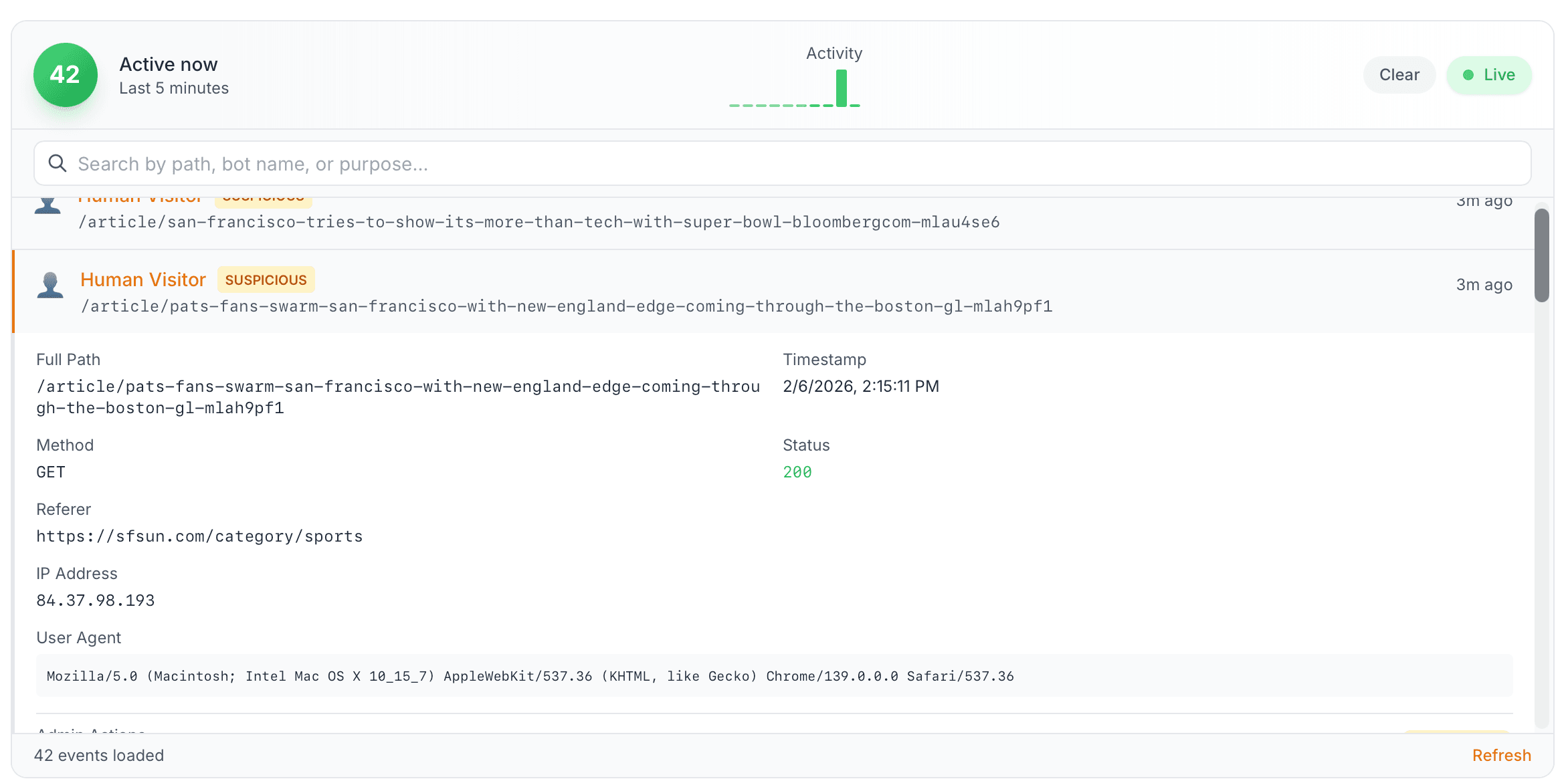Click the search magnifier icon
1568x781 pixels.
[x=58, y=163]
